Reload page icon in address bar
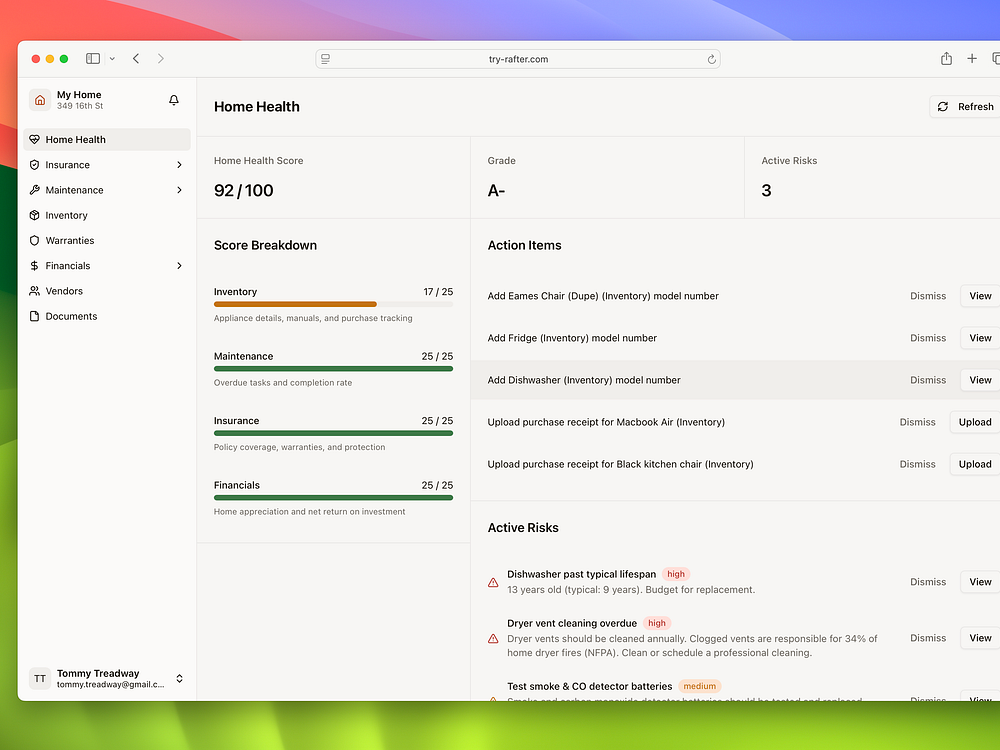Viewport: 1000px width, 750px height. point(711,59)
